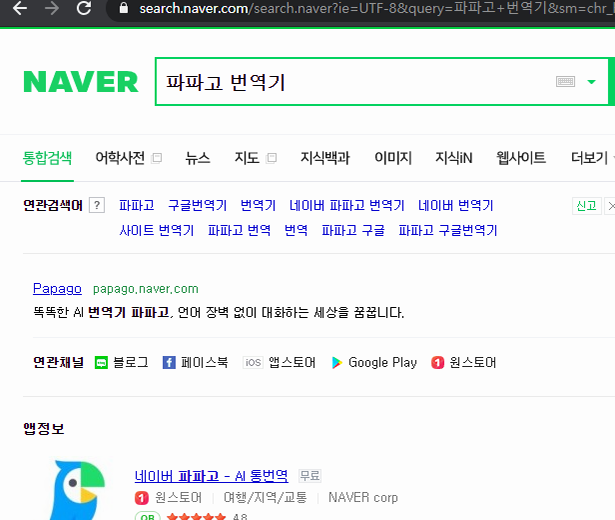The height and width of the screenshot is (520, 615).
Task: Click related search 파파고 구글번역기
Action: tap(448, 230)
